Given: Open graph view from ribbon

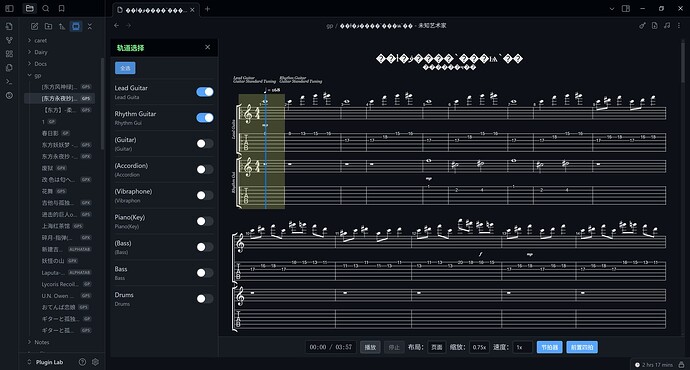Looking at the screenshot, I should [x=9, y=40].
